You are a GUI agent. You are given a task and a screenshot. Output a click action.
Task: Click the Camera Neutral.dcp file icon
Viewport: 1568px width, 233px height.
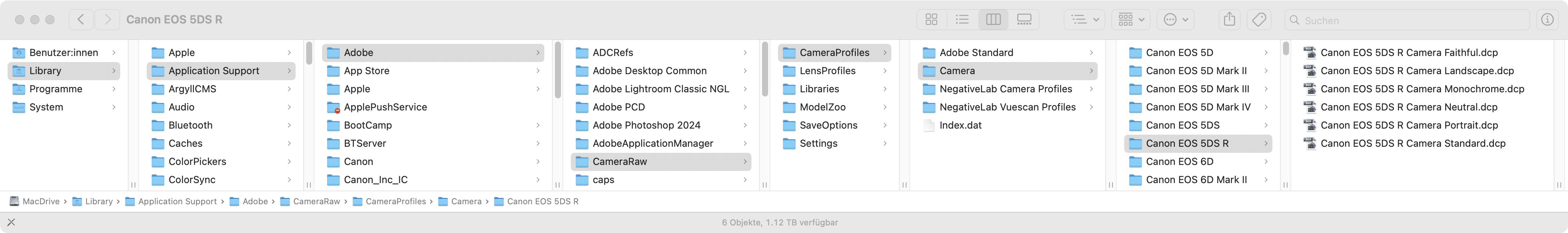pos(1309,107)
